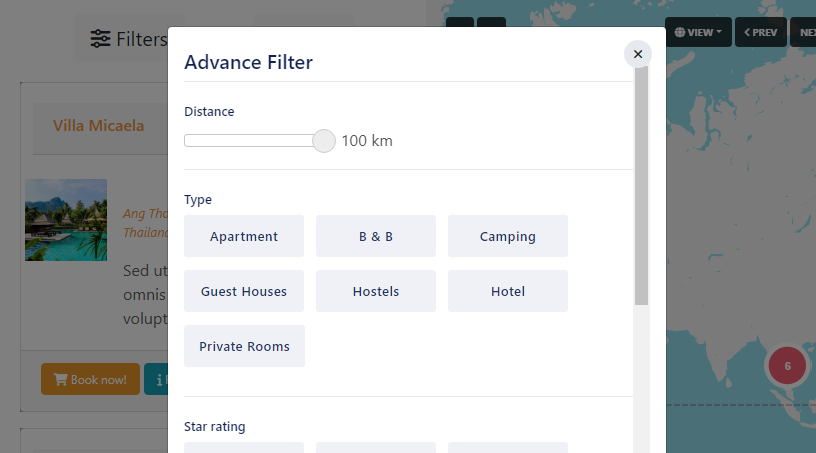Click the teal info icon button
The height and width of the screenshot is (453, 816).
pos(156,379)
